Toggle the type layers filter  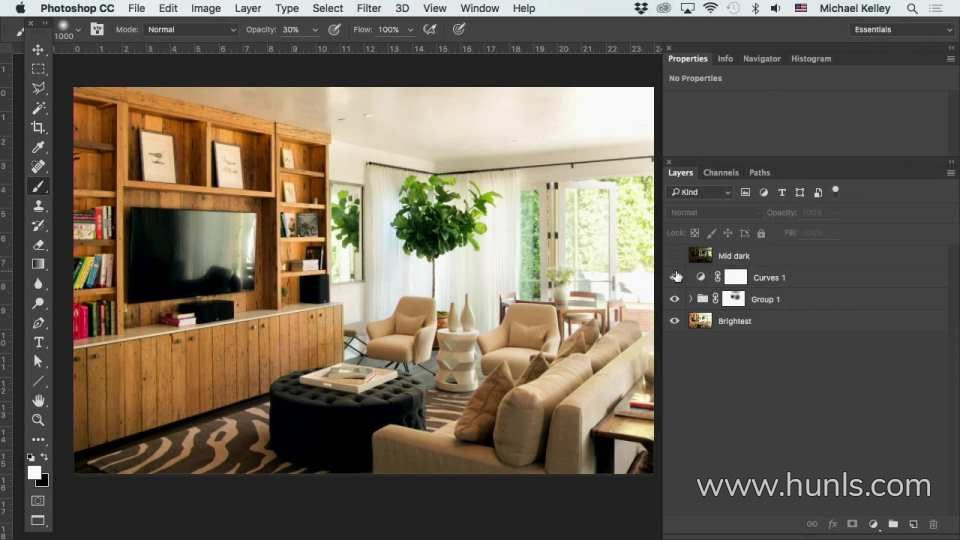(x=782, y=192)
